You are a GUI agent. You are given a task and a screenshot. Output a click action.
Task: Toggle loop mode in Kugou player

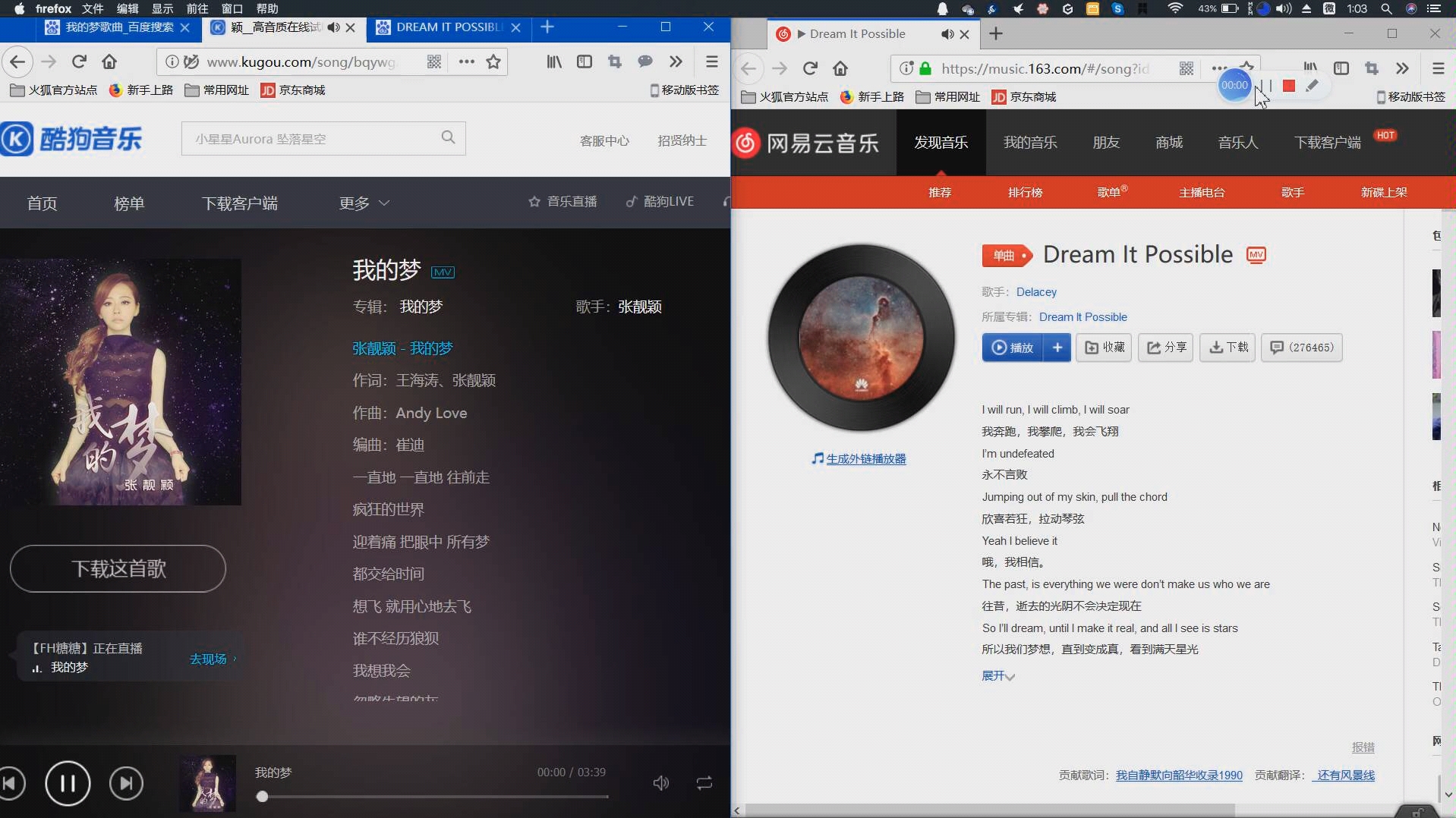pyautogui.click(x=704, y=783)
